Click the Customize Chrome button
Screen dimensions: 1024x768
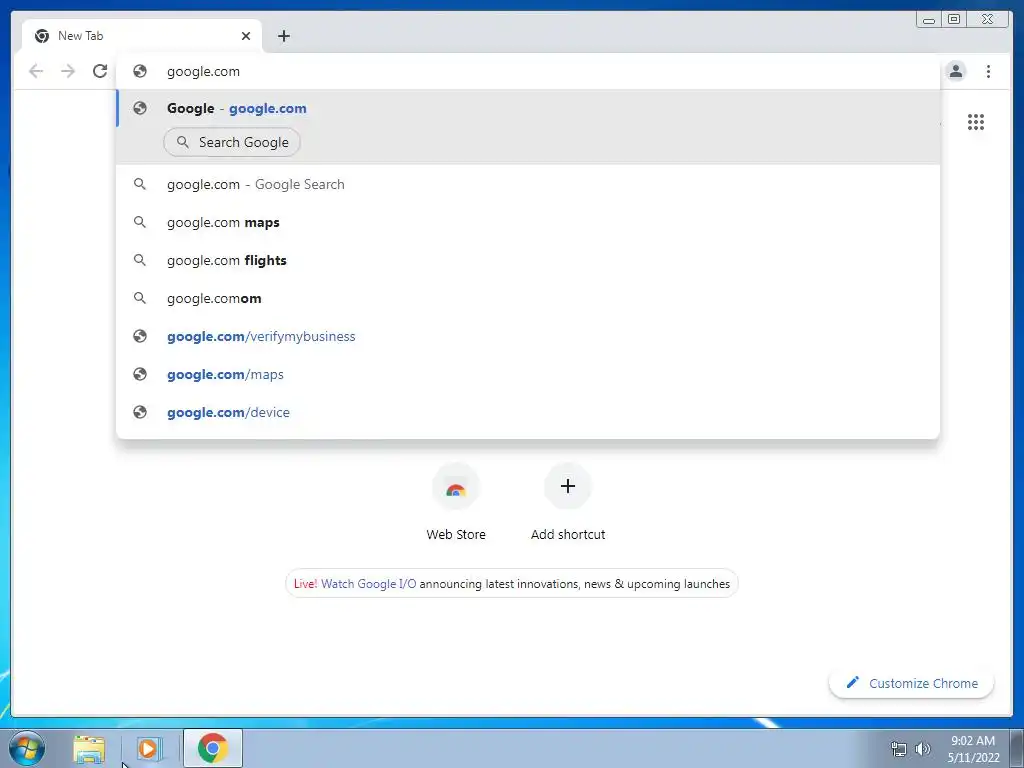[x=911, y=683]
